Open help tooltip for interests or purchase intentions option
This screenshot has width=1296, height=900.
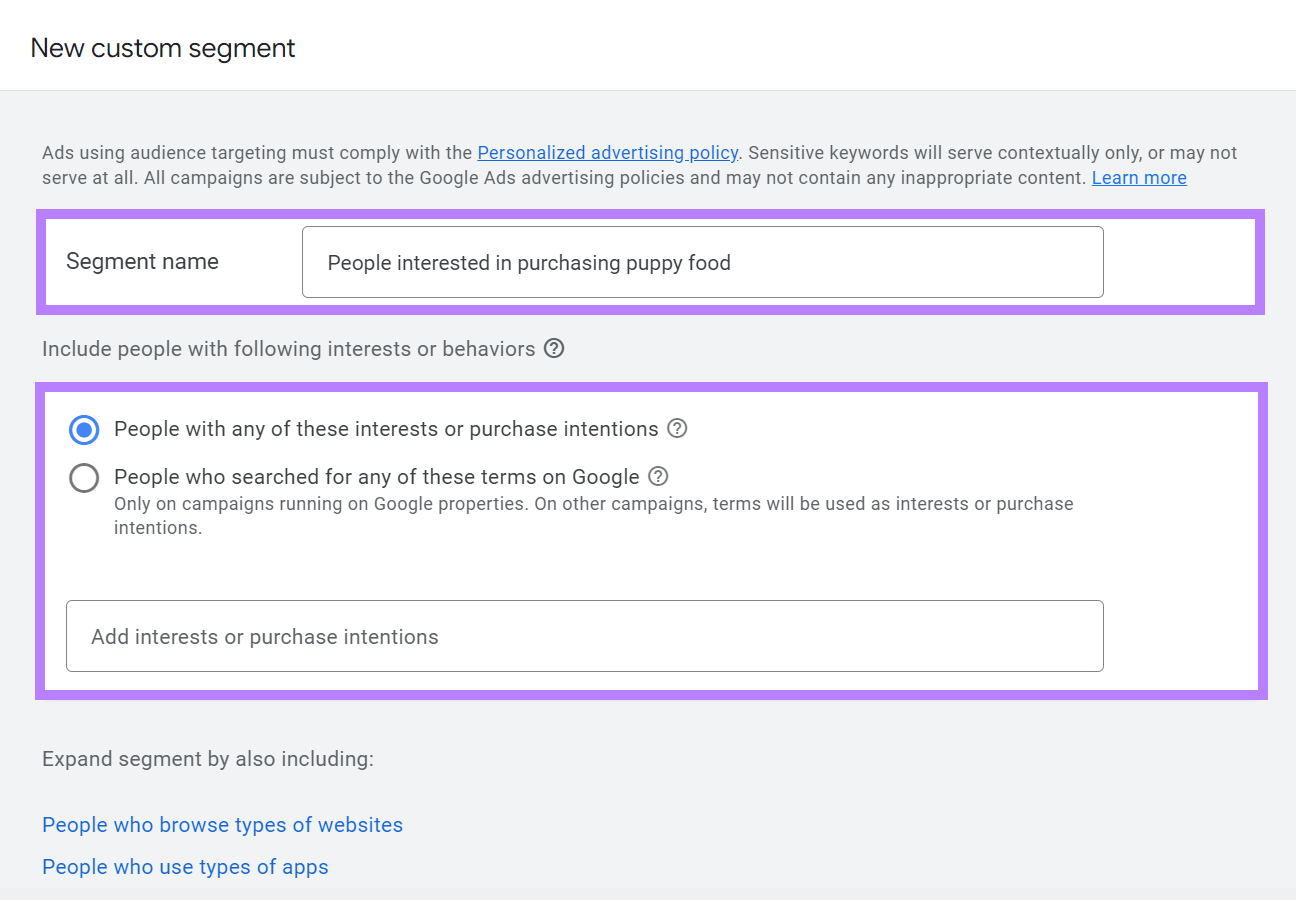677,429
